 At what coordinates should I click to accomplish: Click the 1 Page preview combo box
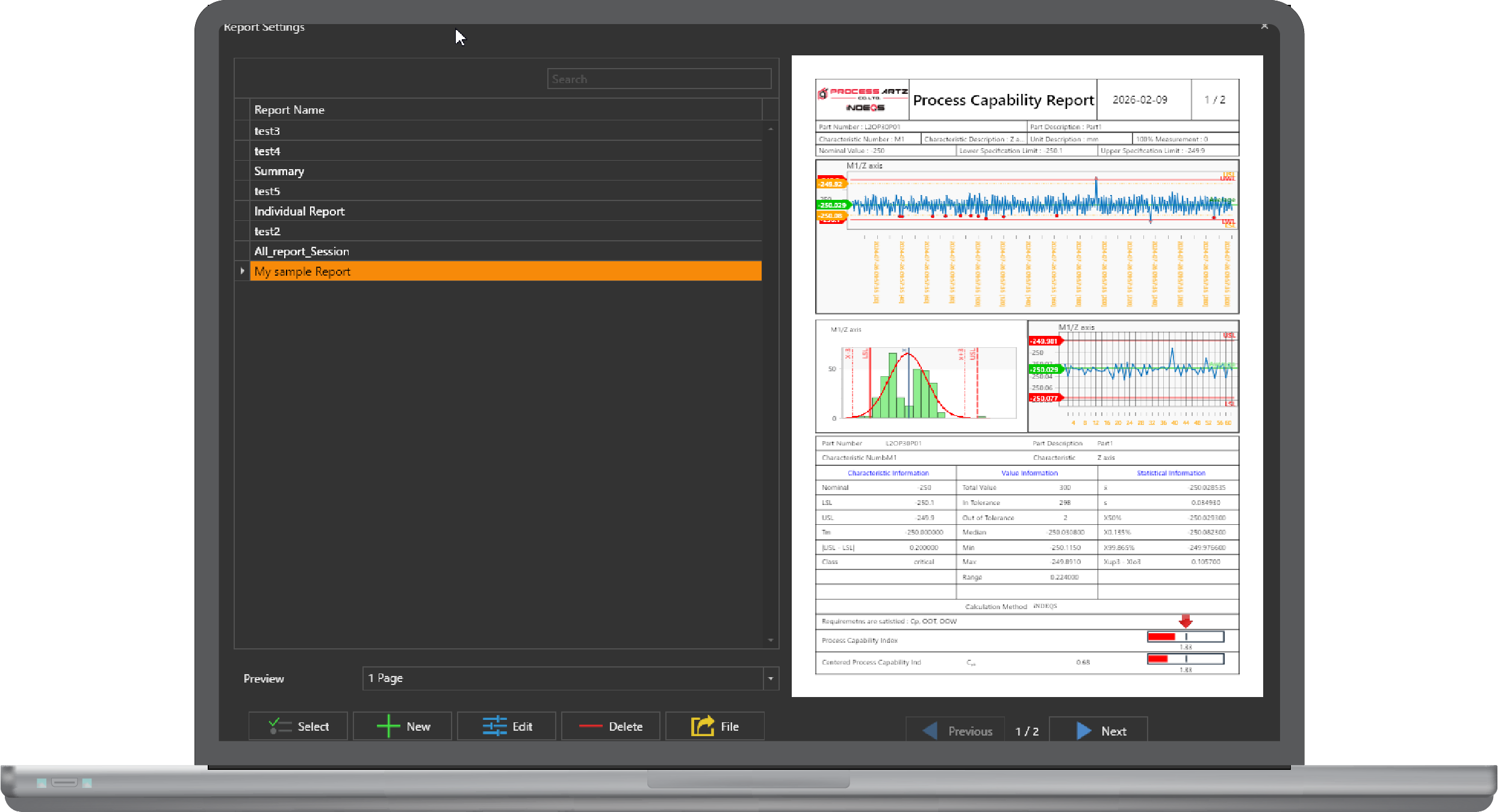[x=563, y=678]
